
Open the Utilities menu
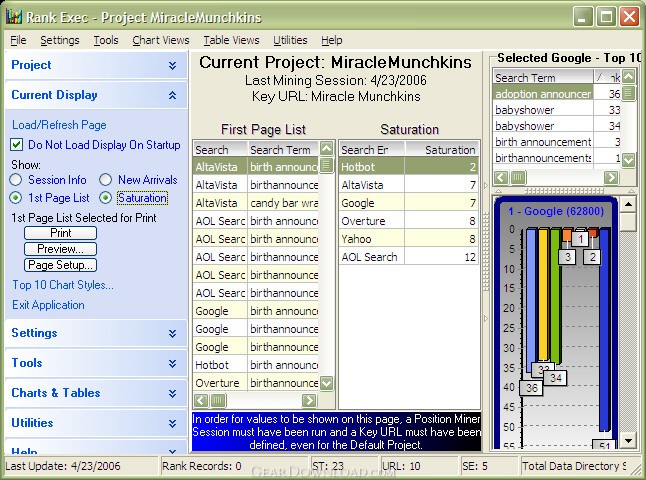click(290, 40)
